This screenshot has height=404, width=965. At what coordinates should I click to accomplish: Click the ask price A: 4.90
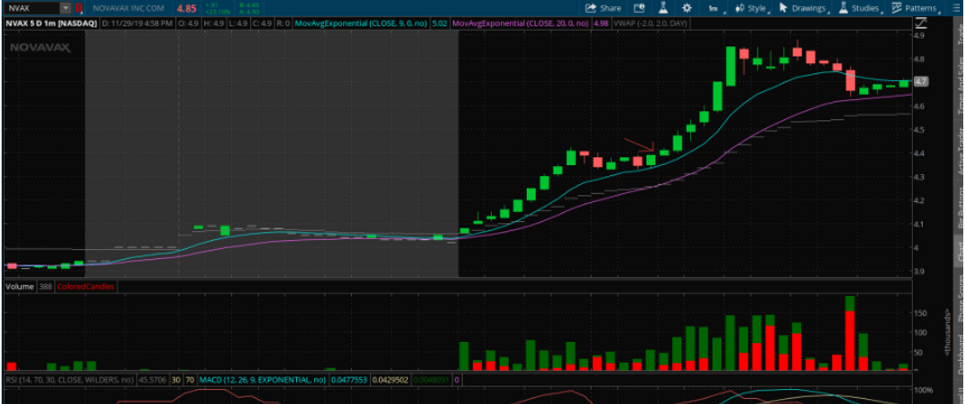(x=249, y=12)
